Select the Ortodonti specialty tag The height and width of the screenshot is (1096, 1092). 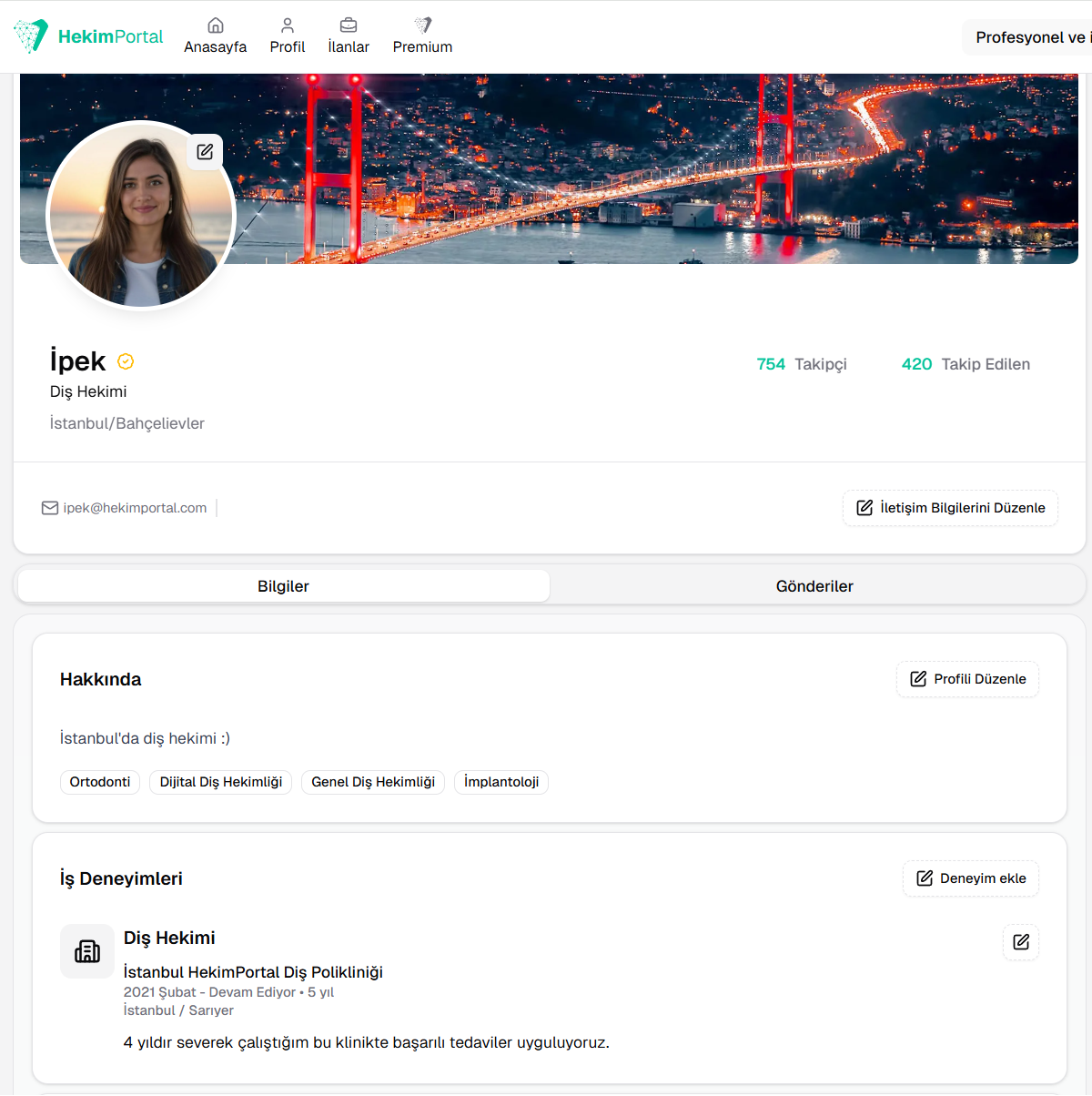coord(100,782)
